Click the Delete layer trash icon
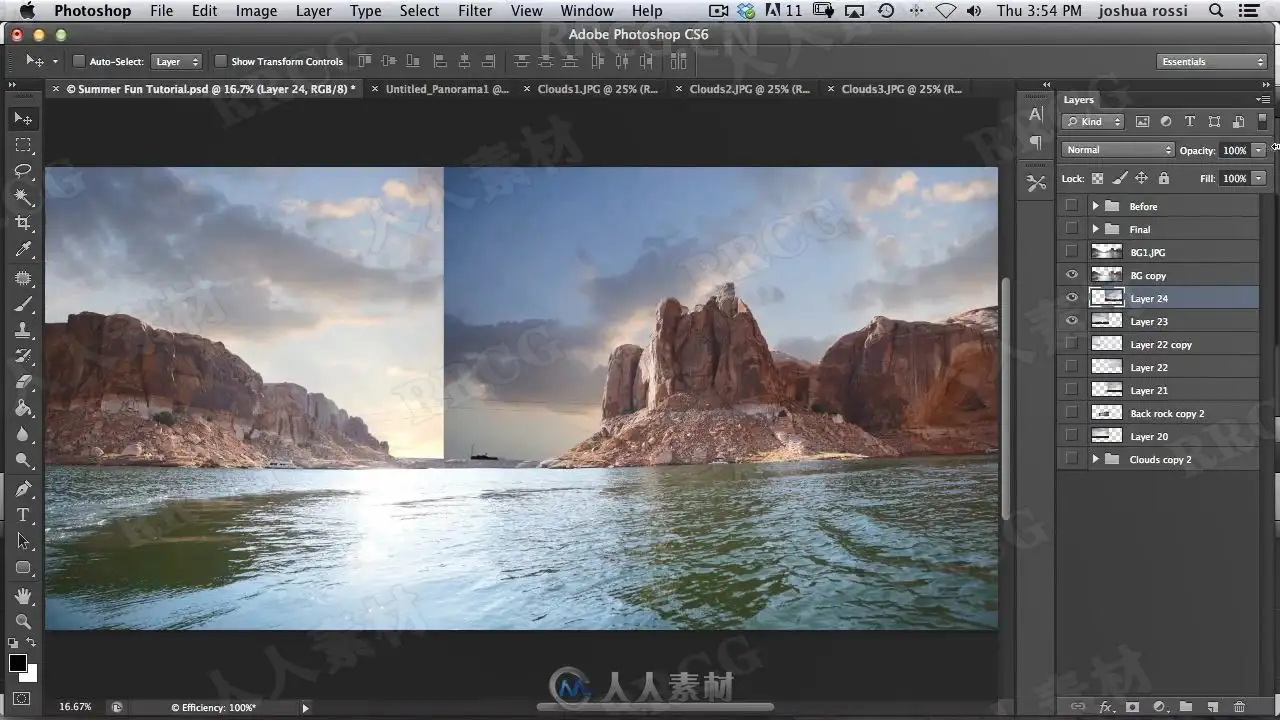Viewport: 1280px width, 720px height. pos(1240,707)
